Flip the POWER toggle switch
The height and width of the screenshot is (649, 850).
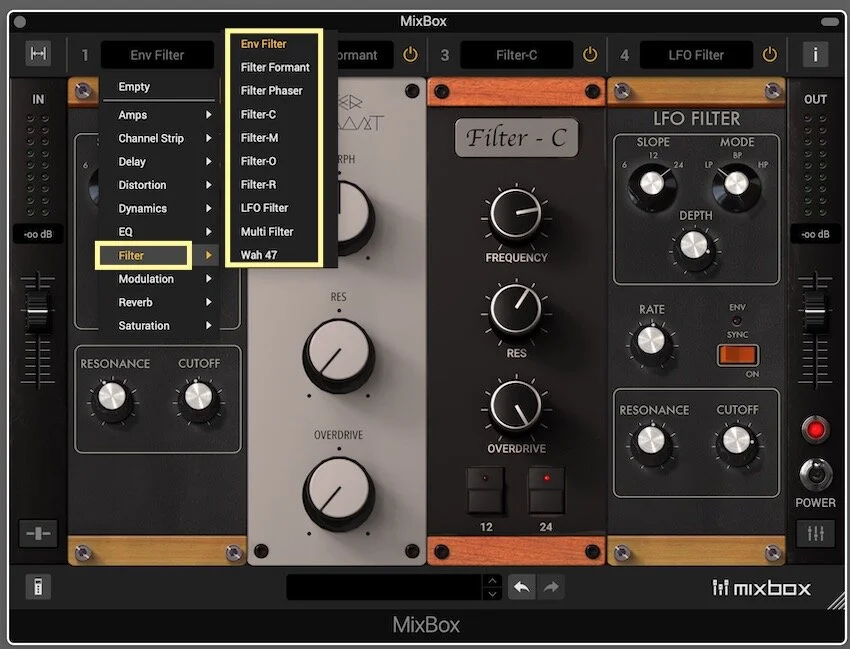click(816, 474)
